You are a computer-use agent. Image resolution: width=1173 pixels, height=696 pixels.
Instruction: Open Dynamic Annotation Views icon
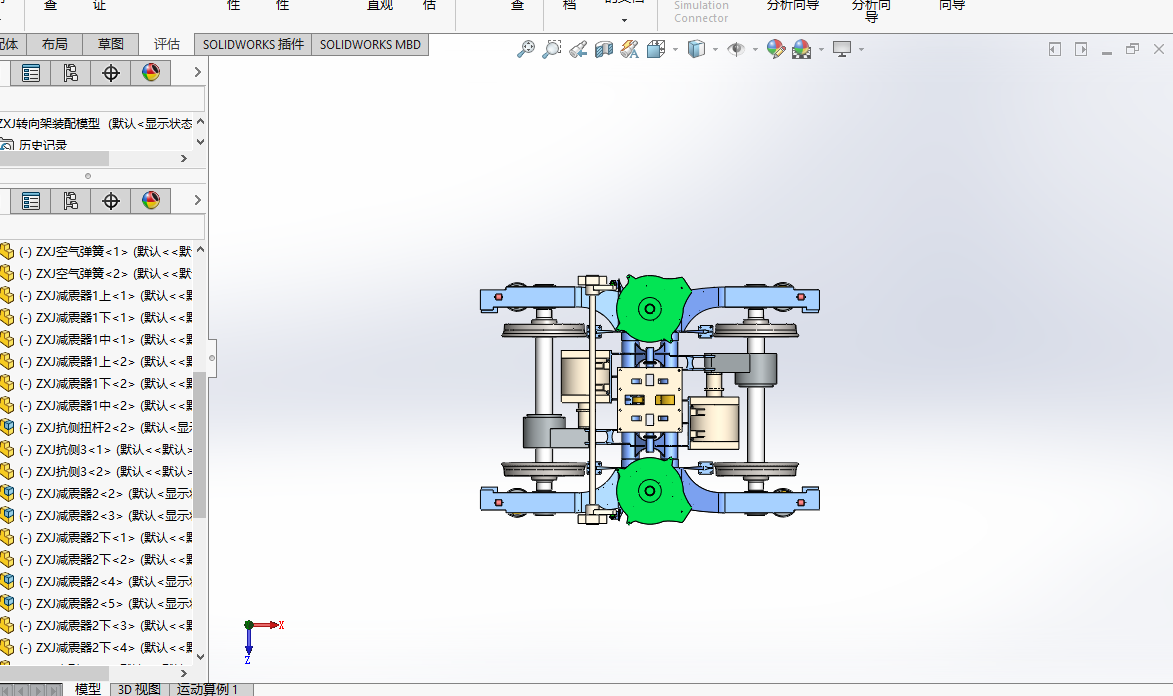pos(629,49)
